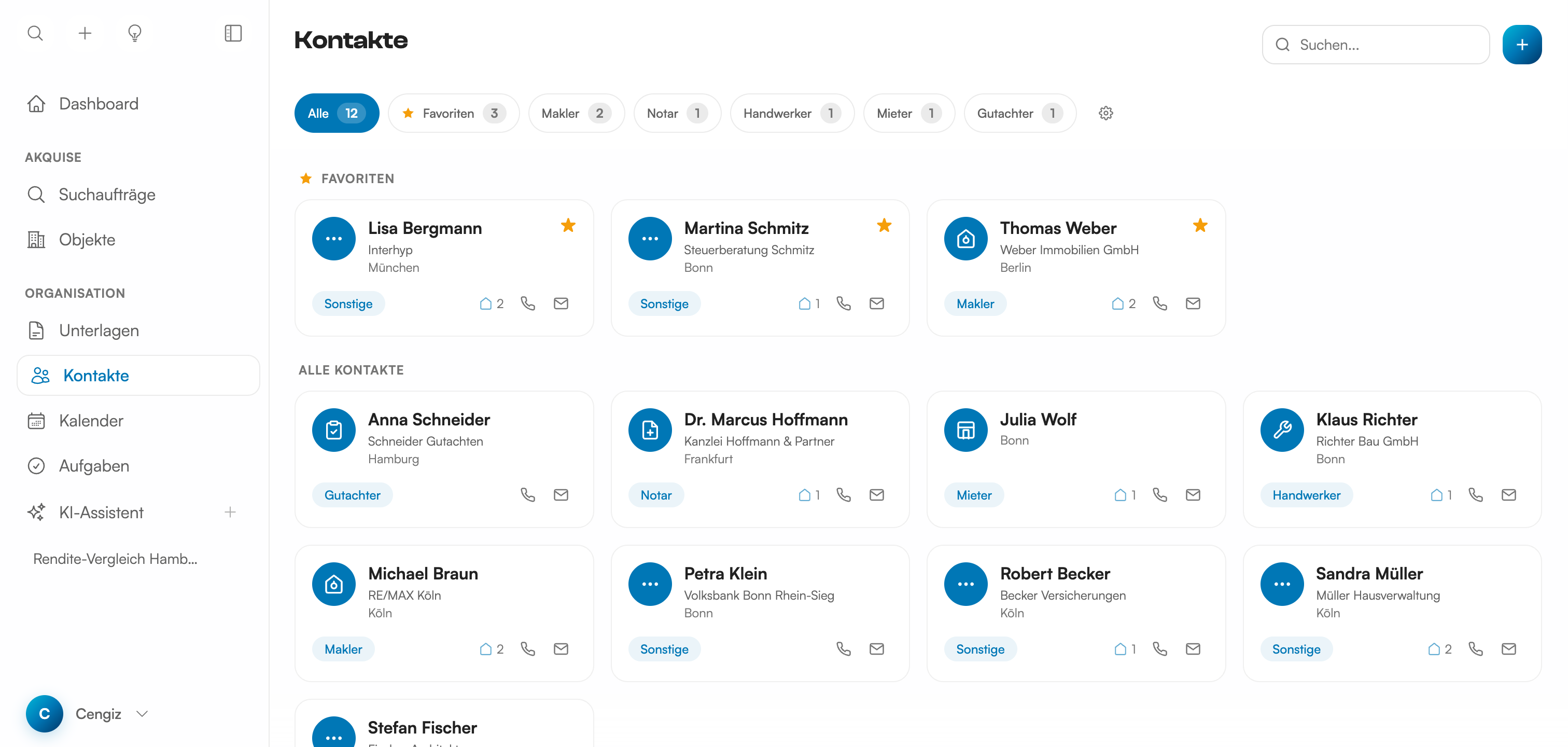Click phone icon on Klaus Richter card
The width and height of the screenshot is (1568, 747).
pyautogui.click(x=1476, y=494)
